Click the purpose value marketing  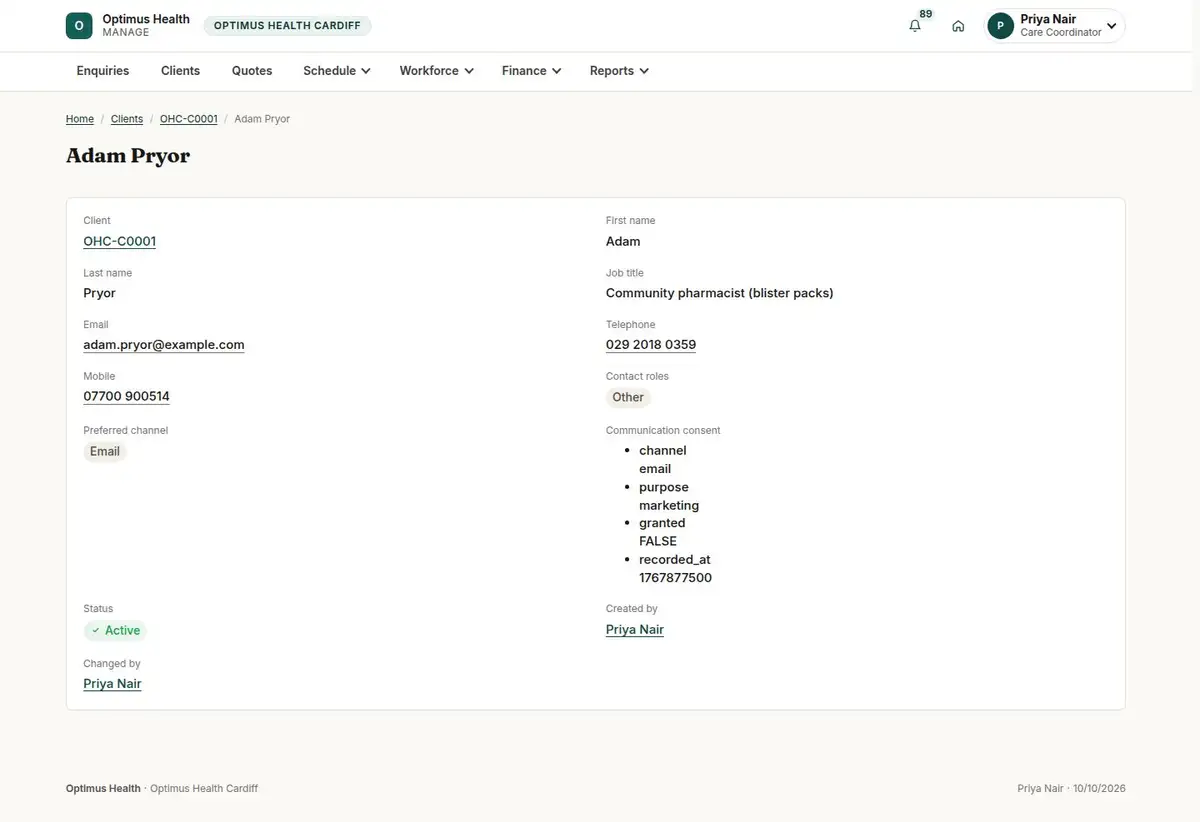pos(669,505)
